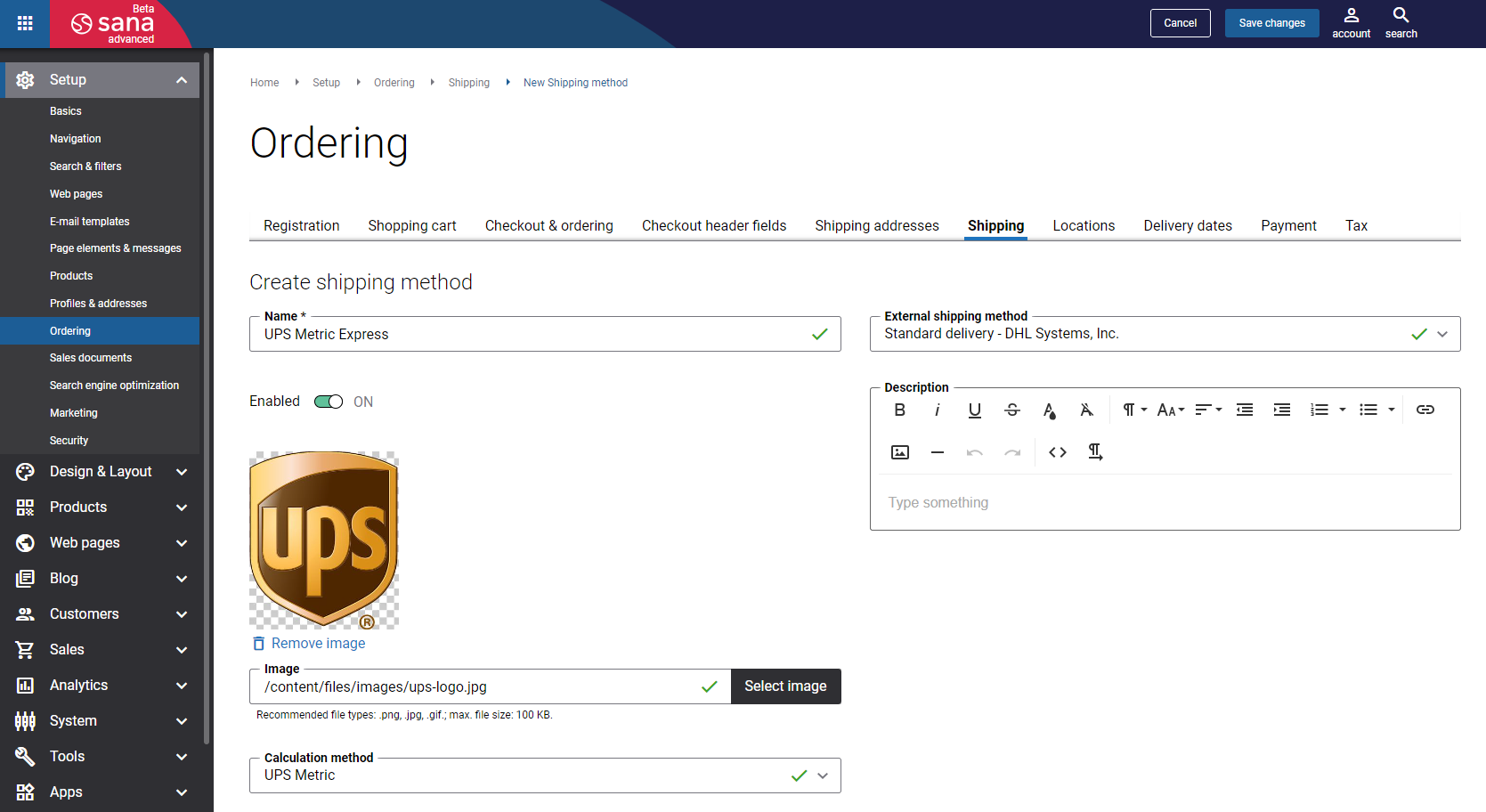Open the account menu

[x=1351, y=23]
